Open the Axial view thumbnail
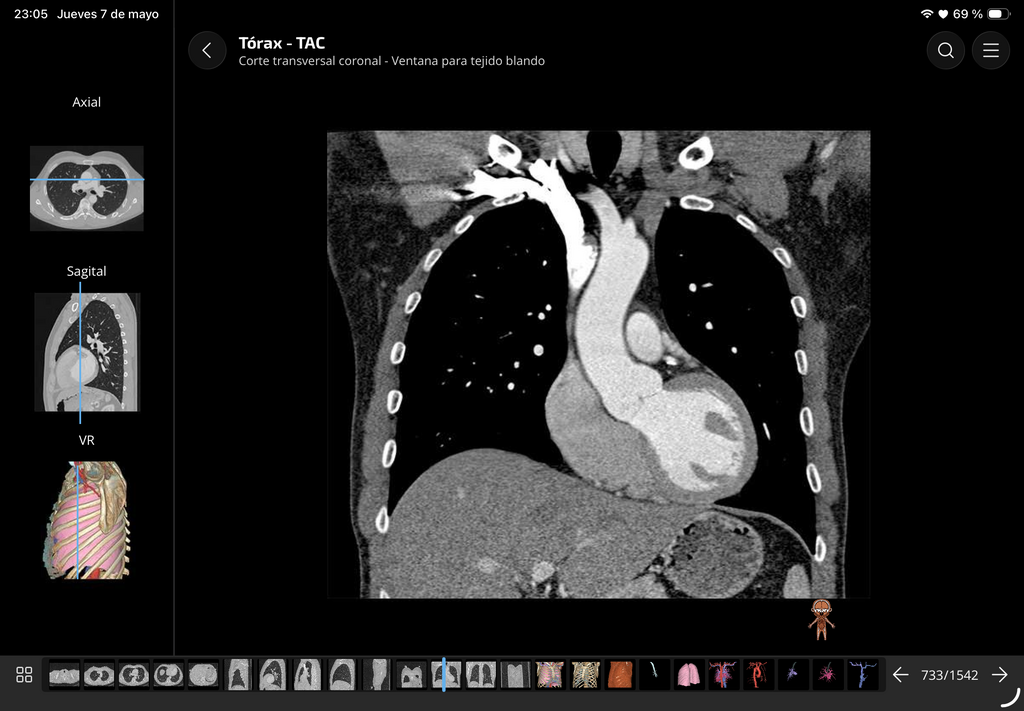The width and height of the screenshot is (1024, 711). click(x=87, y=188)
